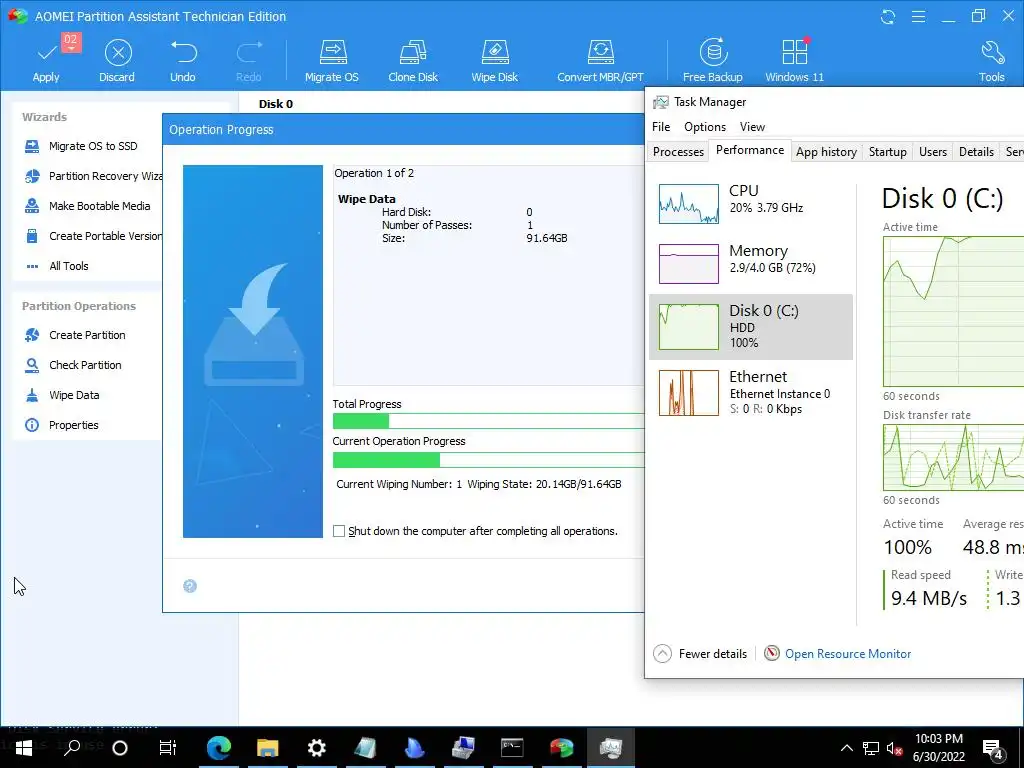This screenshot has width=1024, height=768.
Task: Open All Tools in Wizards panel
Action: [x=57, y=266]
